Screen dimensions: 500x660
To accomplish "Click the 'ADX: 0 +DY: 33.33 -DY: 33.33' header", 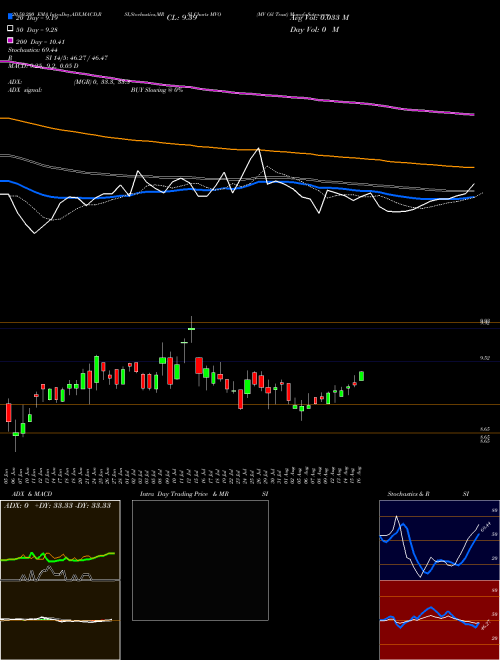I will tap(57, 506).
